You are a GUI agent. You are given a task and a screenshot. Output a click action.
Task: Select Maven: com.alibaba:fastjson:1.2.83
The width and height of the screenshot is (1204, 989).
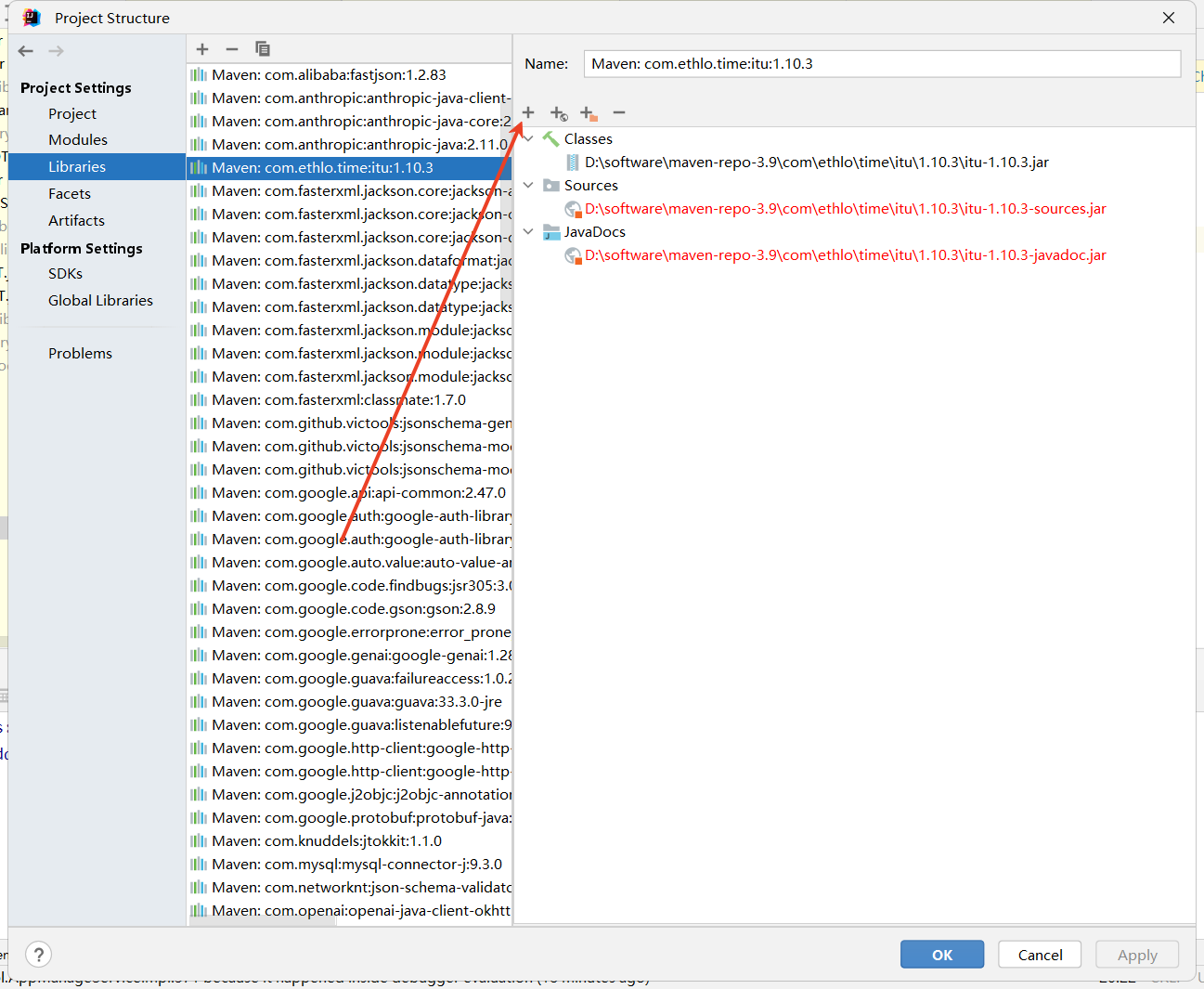(x=349, y=74)
